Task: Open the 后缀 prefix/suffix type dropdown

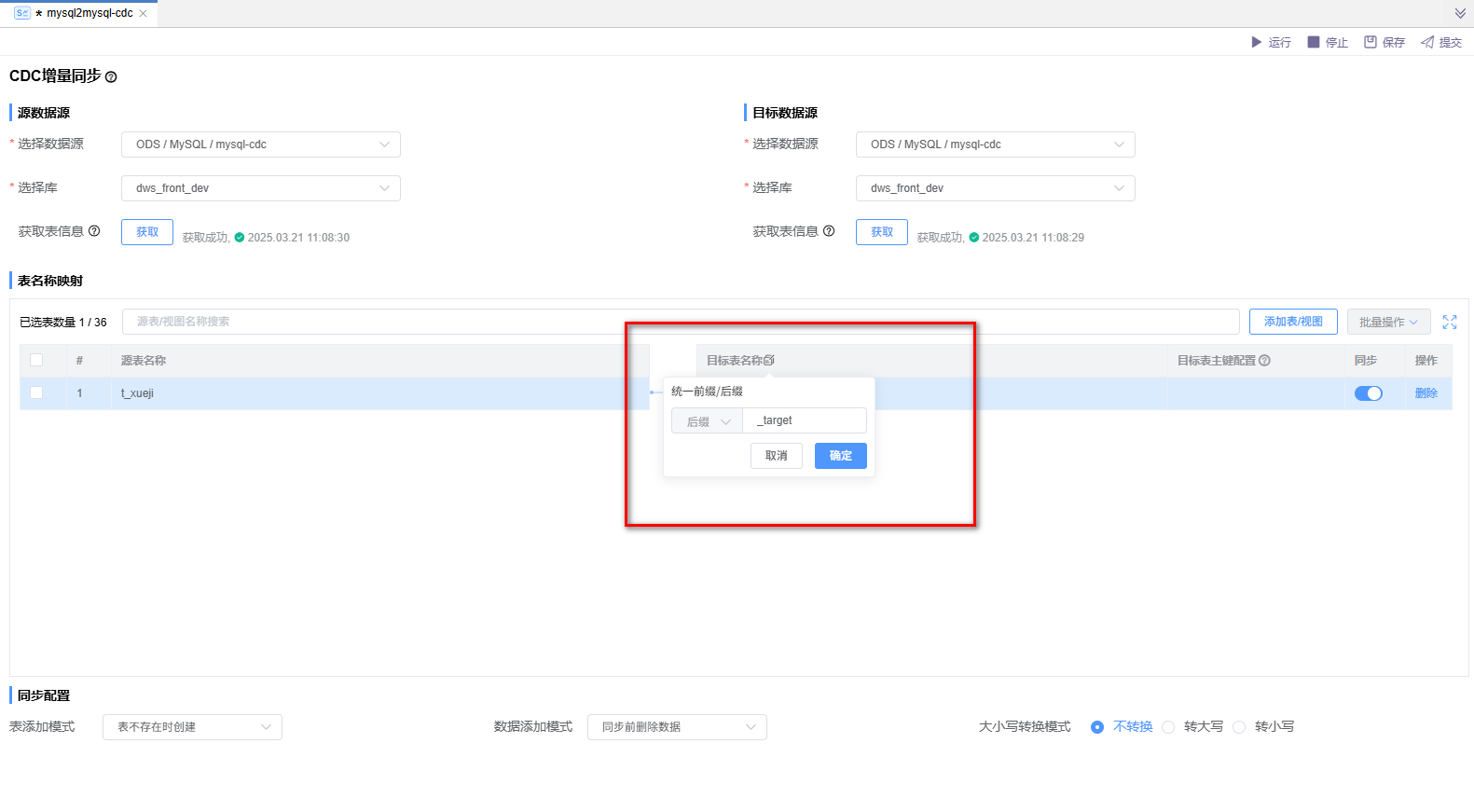Action: point(708,421)
